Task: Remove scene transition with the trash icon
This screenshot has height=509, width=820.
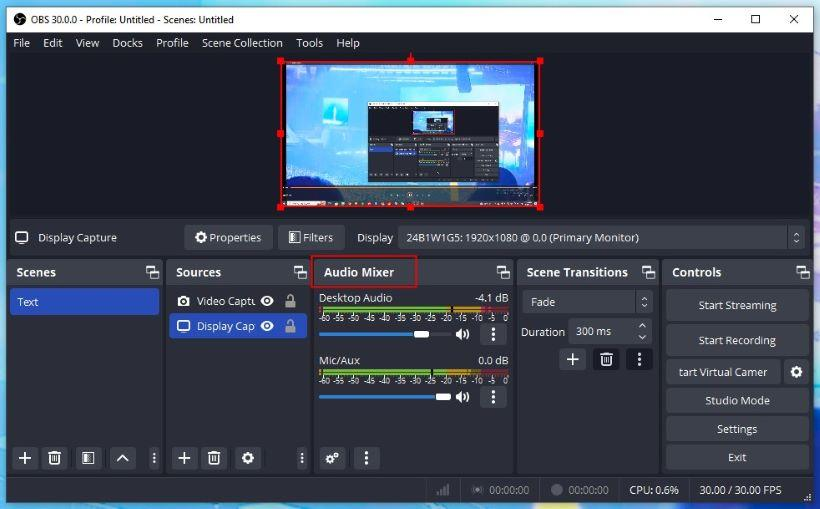Action: coord(606,359)
